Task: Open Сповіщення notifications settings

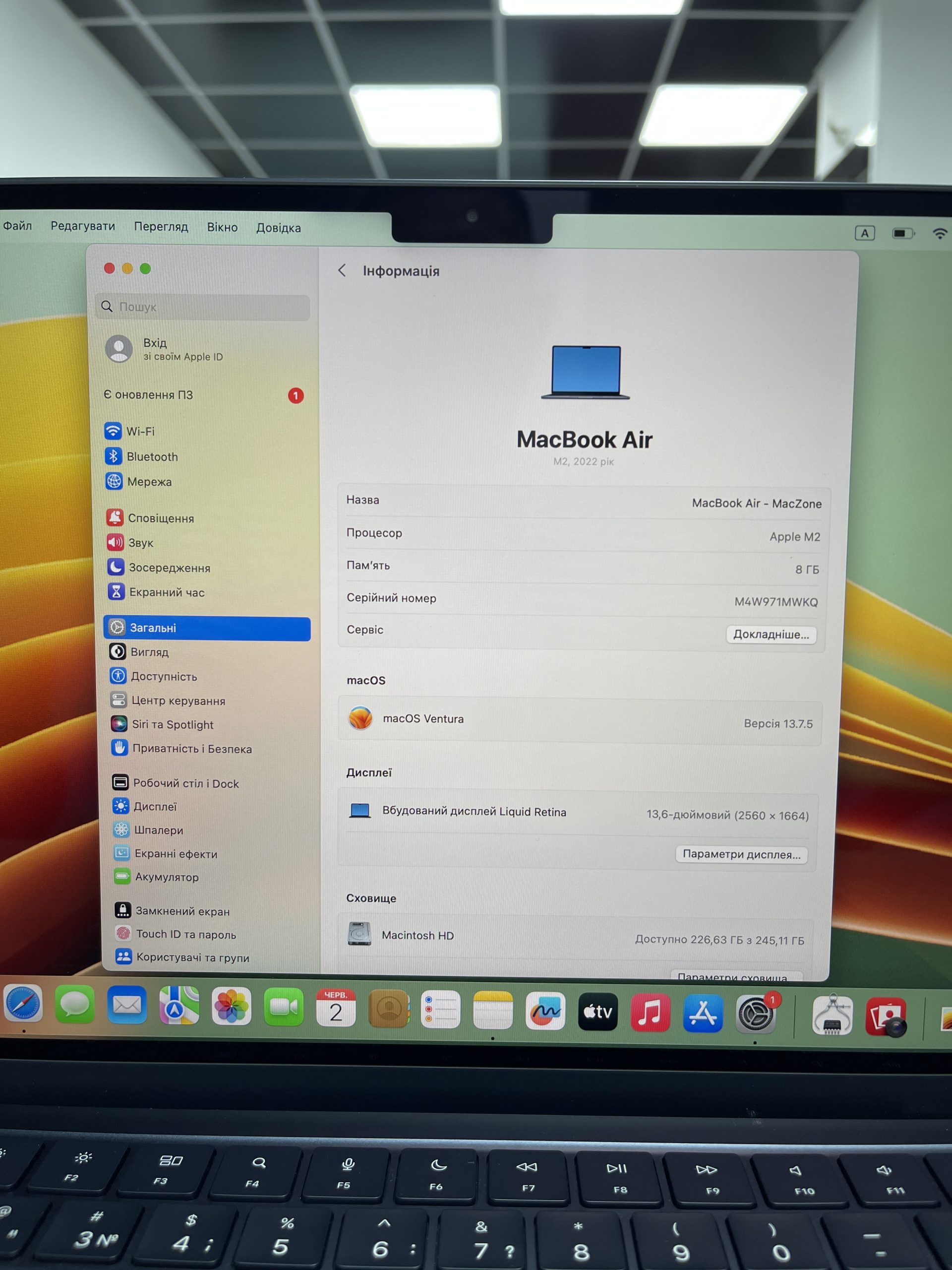Action: [x=150, y=518]
